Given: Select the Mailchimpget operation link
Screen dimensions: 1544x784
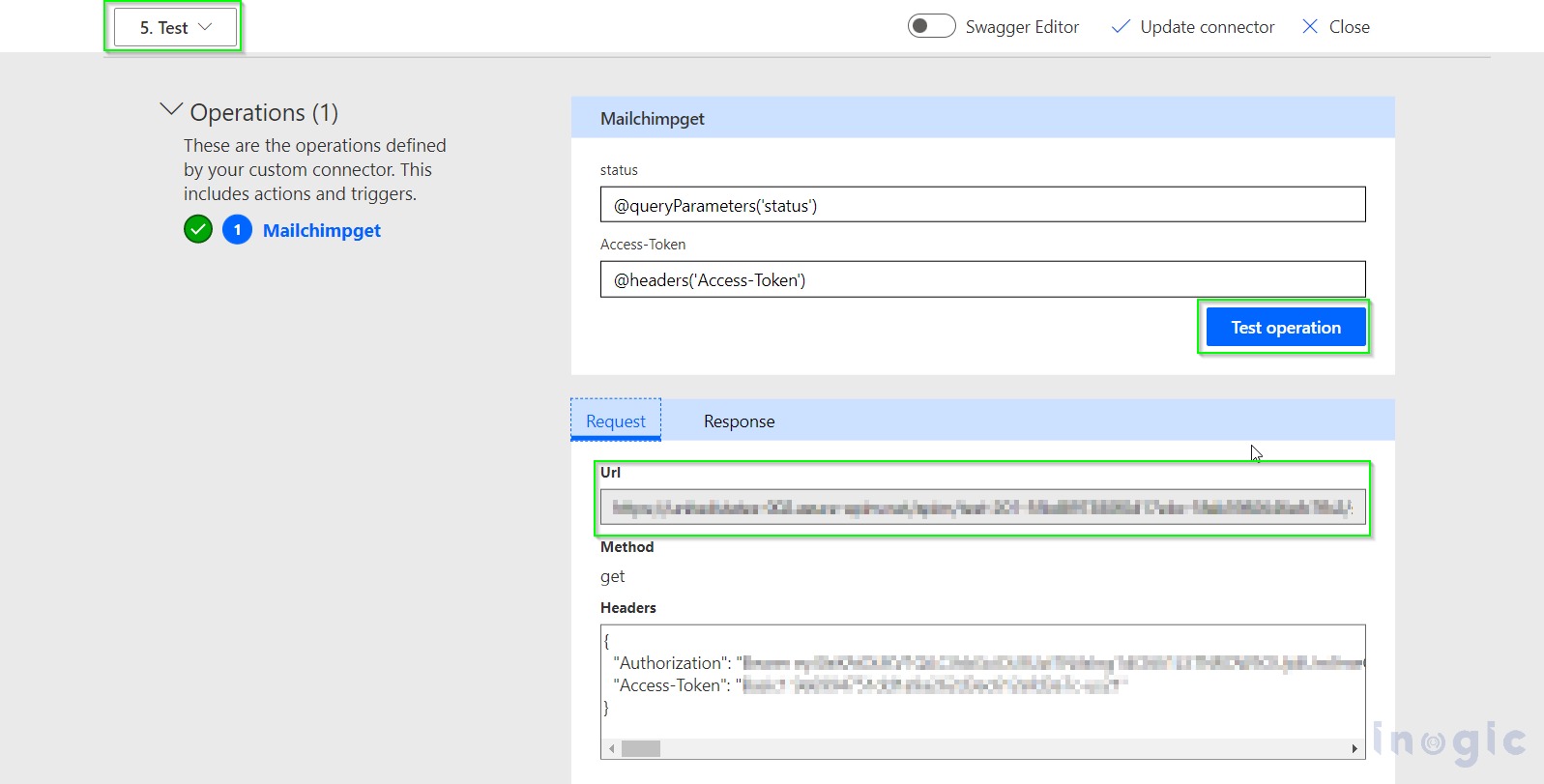Looking at the screenshot, I should [322, 231].
